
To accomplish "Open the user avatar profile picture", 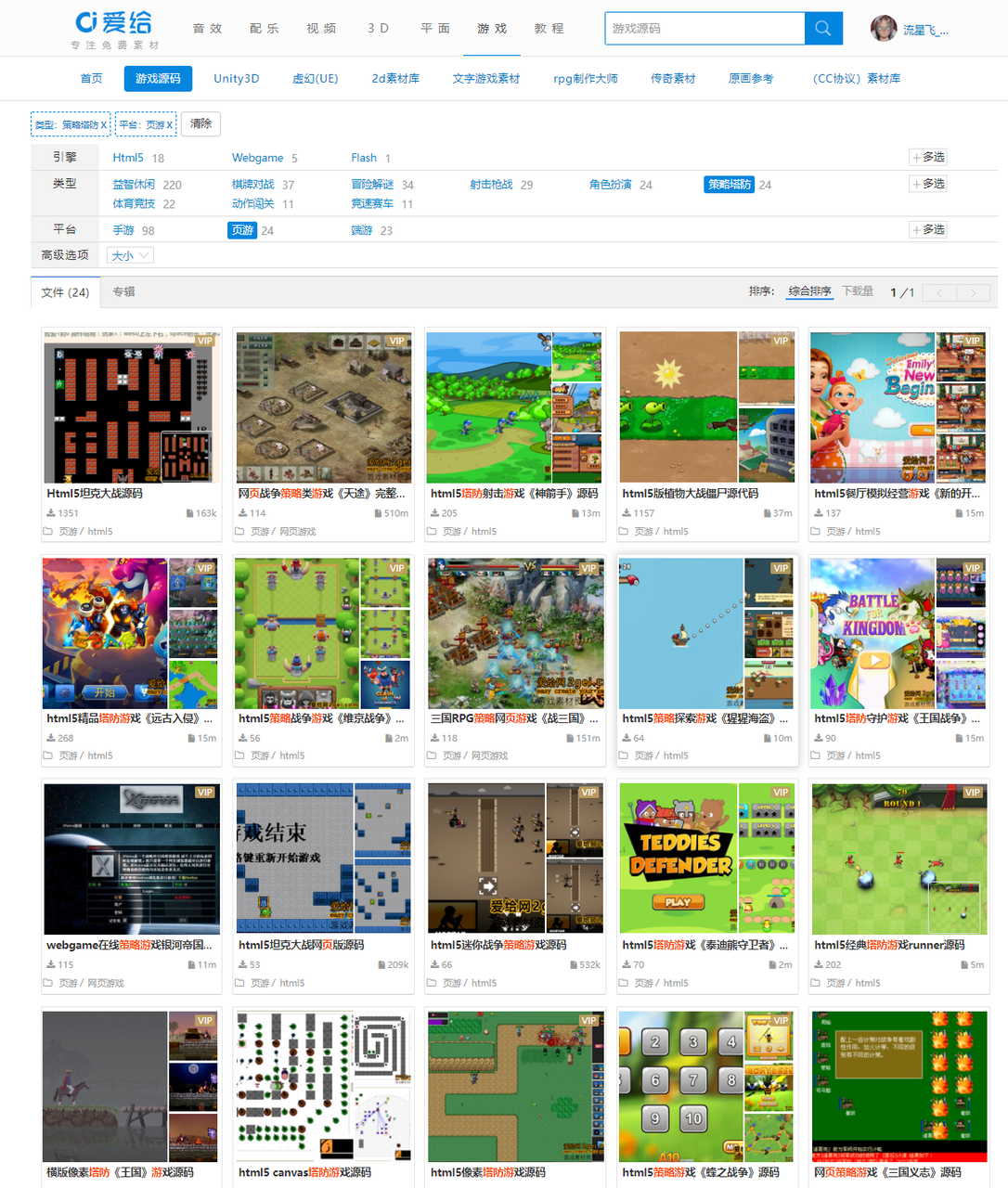I will (884, 29).
